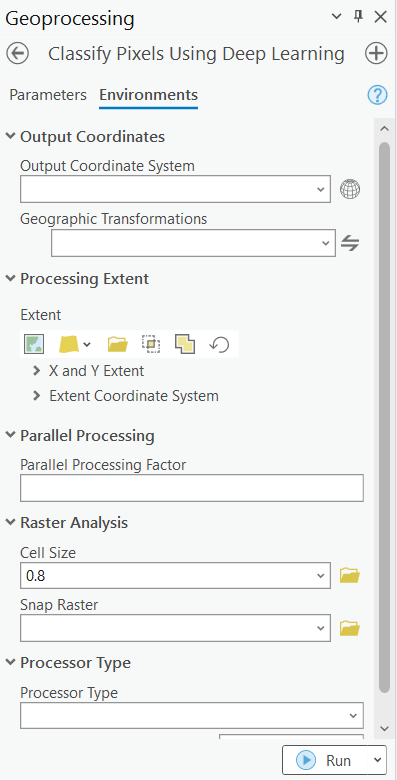The width and height of the screenshot is (397, 780).
Task: Click the intersection of inputs extent icon
Action: point(151,344)
